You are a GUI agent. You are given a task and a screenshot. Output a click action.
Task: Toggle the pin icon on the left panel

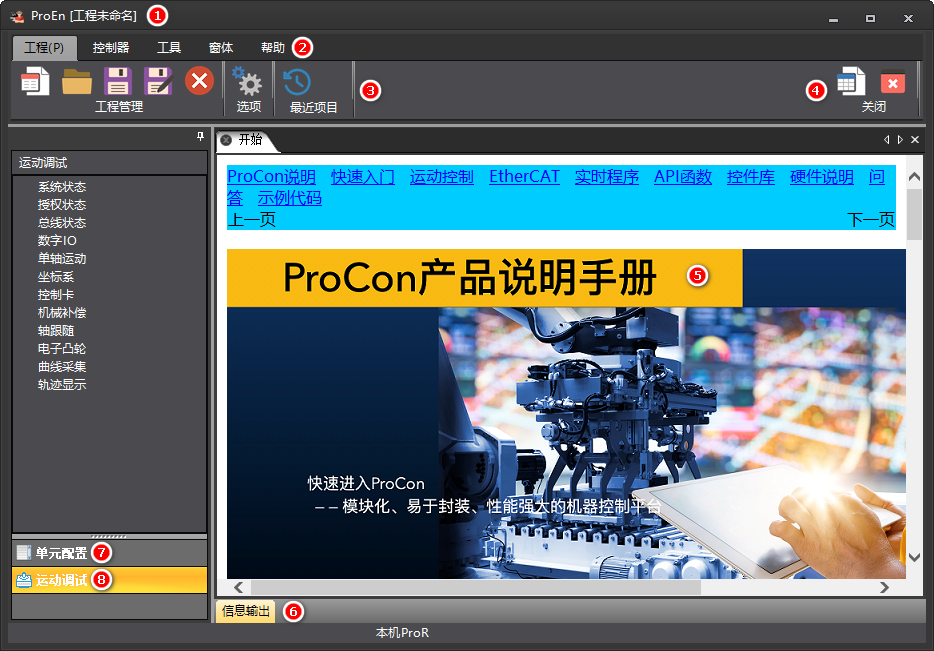pyautogui.click(x=200, y=137)
